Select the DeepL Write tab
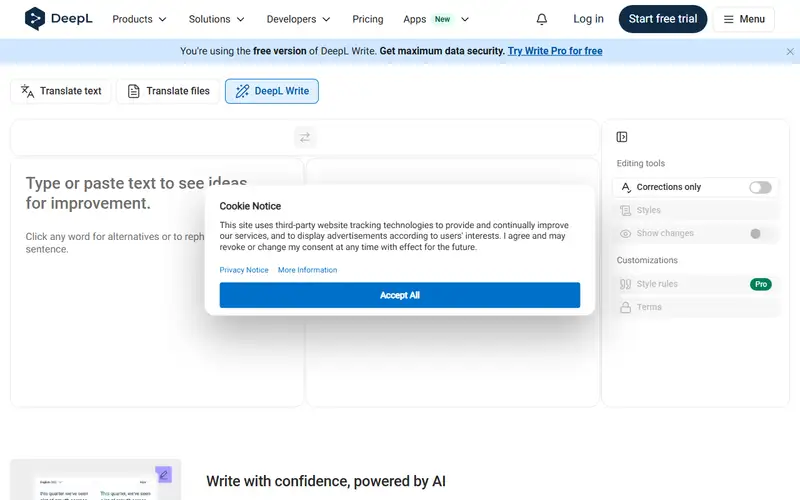 click(x=272, y=91)
